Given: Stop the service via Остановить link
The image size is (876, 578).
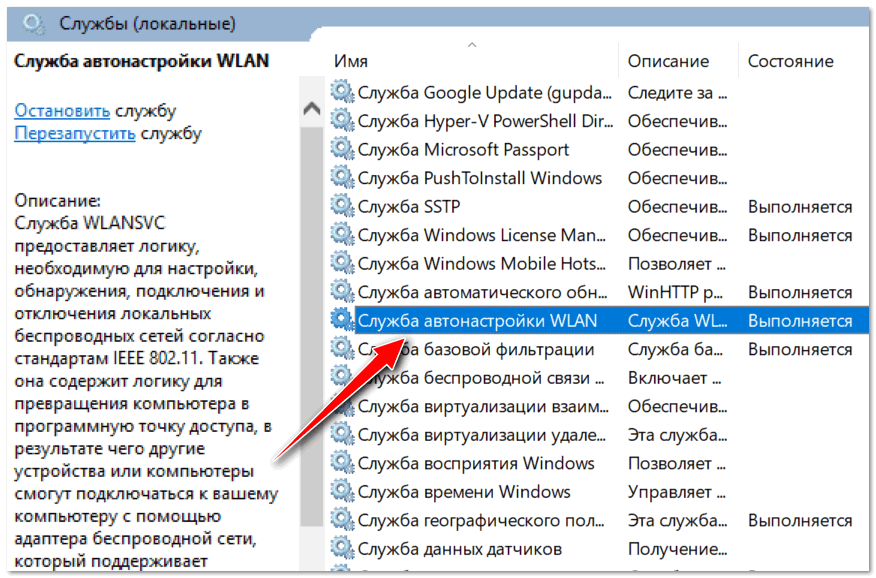Looking at the screenshot, I should pyautogui.click(x=62, y=110).
